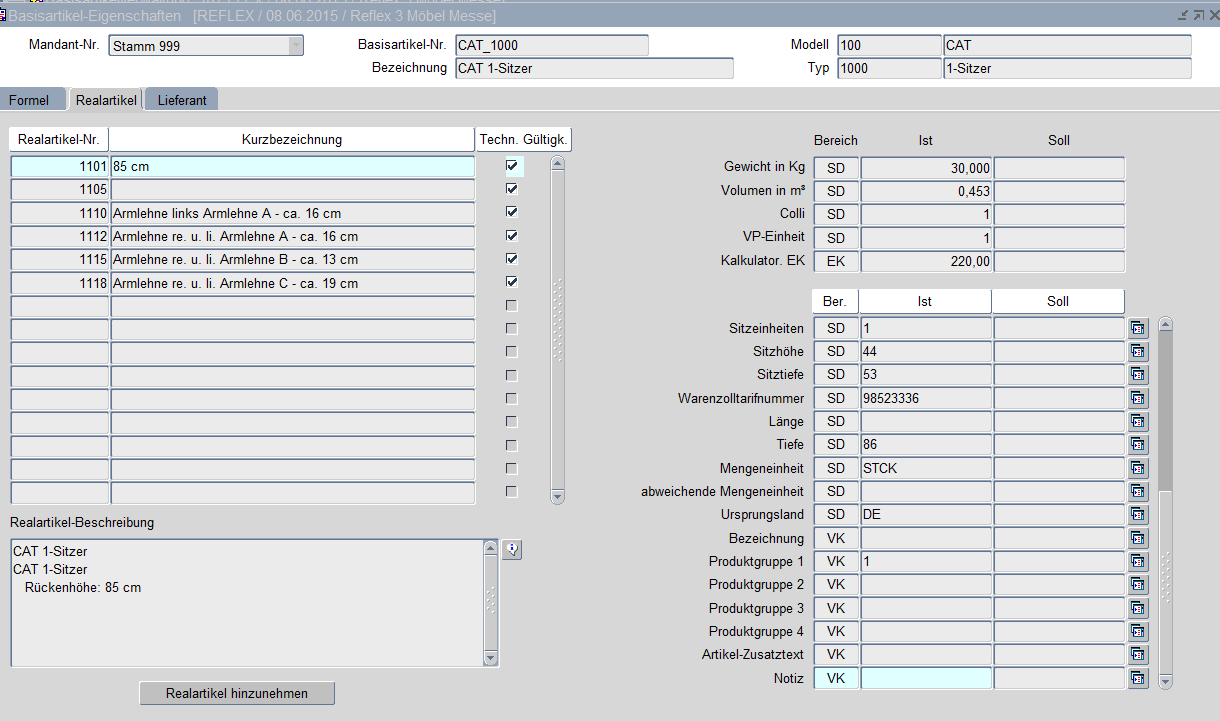The width and height of the screenshot is (1220, 721).
Task: Uncheck validity checkbox for Realartikel 1110
Action: coord(512,212)
